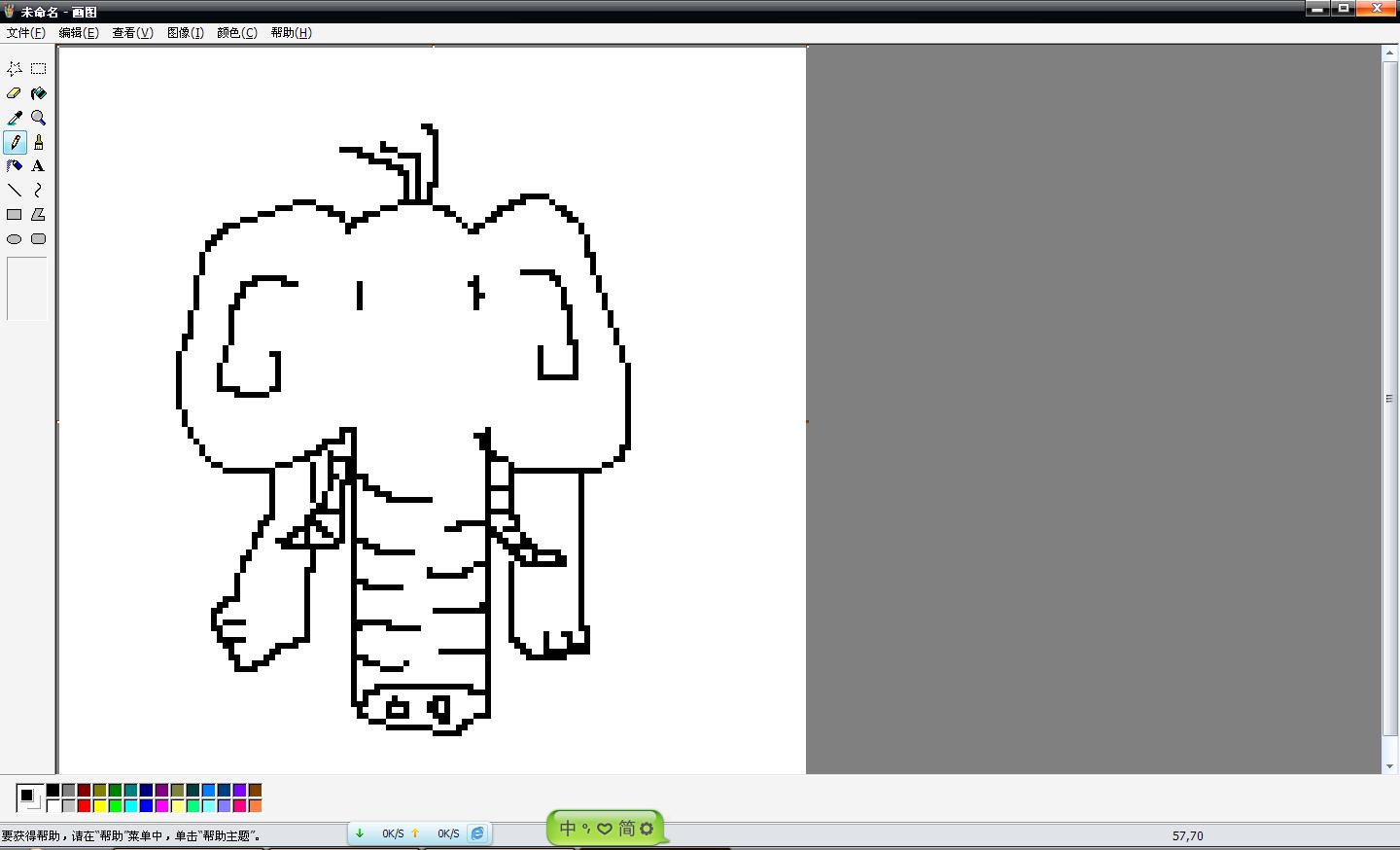
Task: Click the foreground/background color indicator box
Action: 30,798
